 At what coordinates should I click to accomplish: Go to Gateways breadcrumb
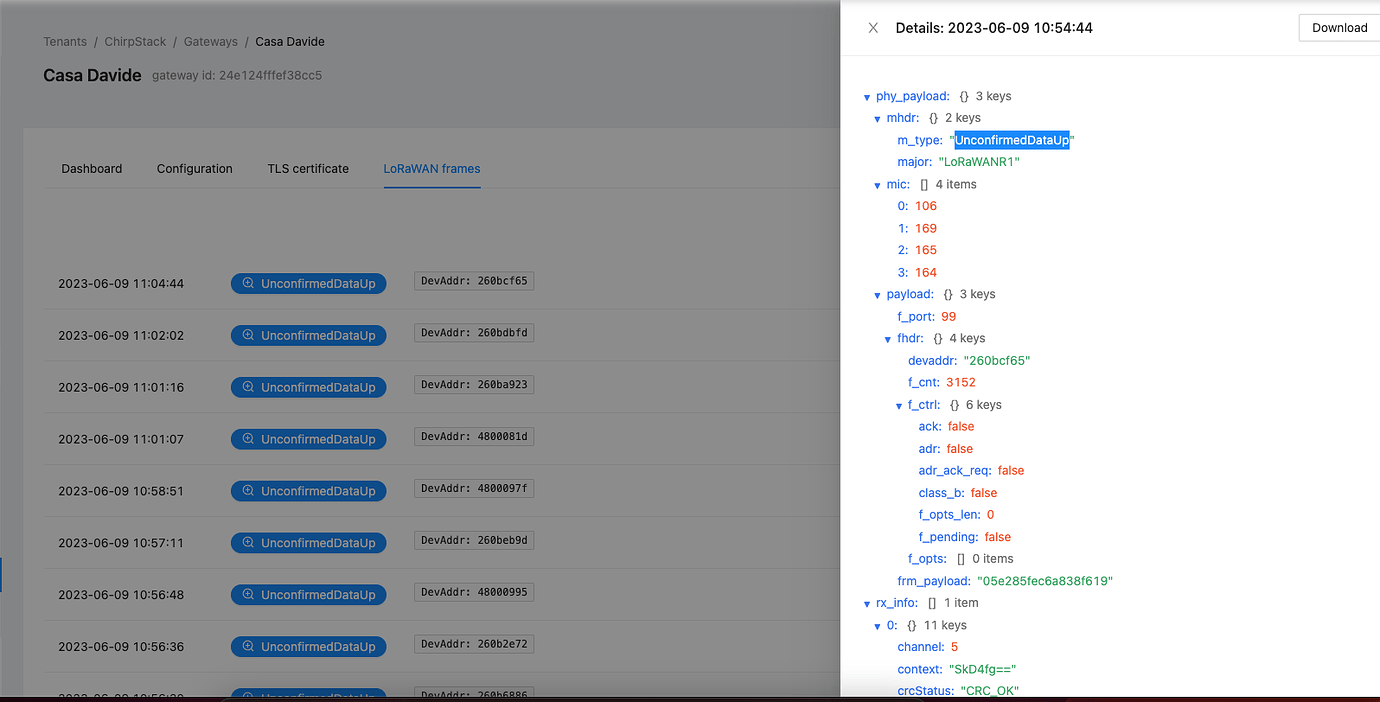(211, 42)
